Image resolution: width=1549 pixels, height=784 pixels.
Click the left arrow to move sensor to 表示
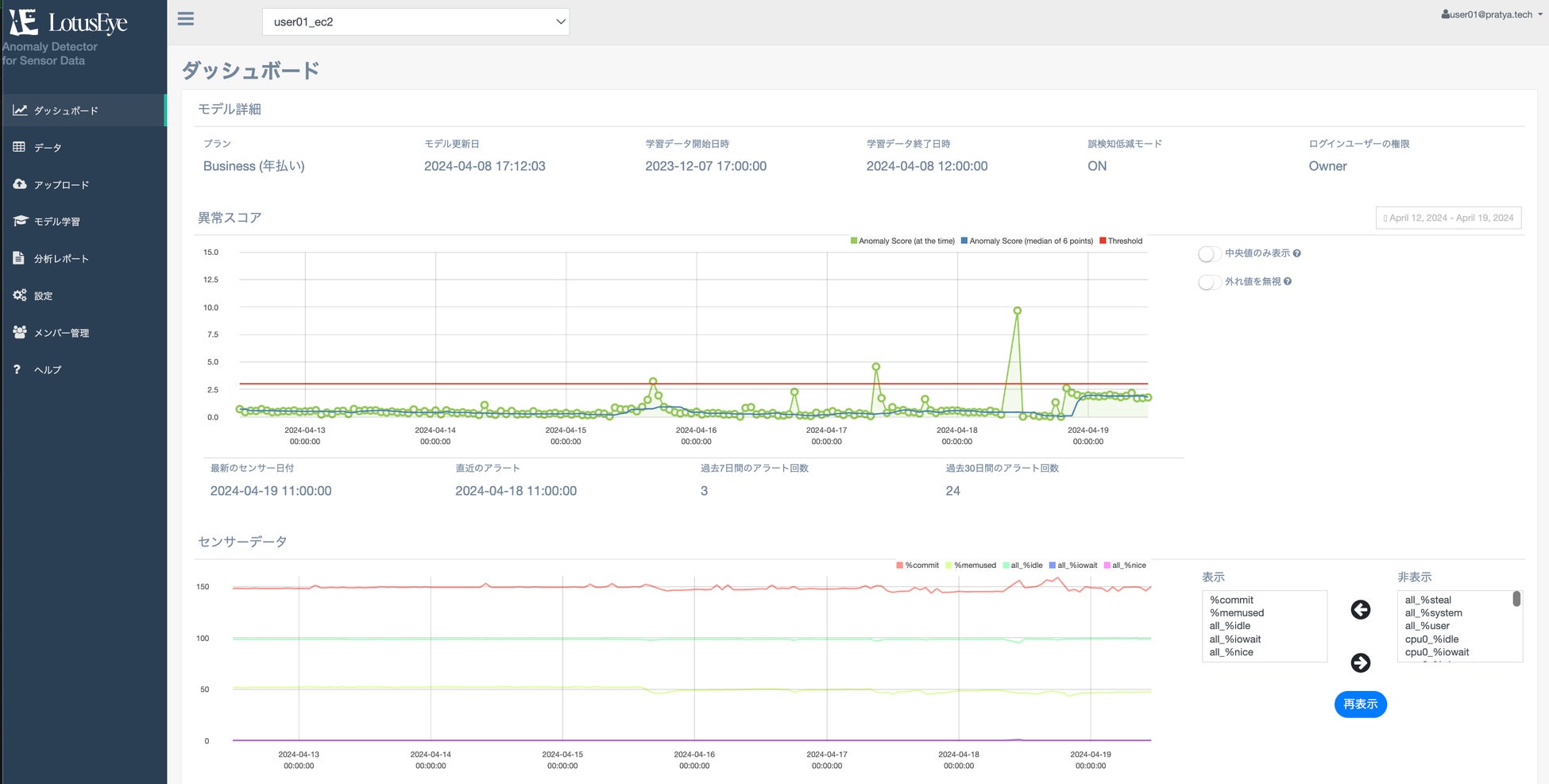[x=1361, y=609]
